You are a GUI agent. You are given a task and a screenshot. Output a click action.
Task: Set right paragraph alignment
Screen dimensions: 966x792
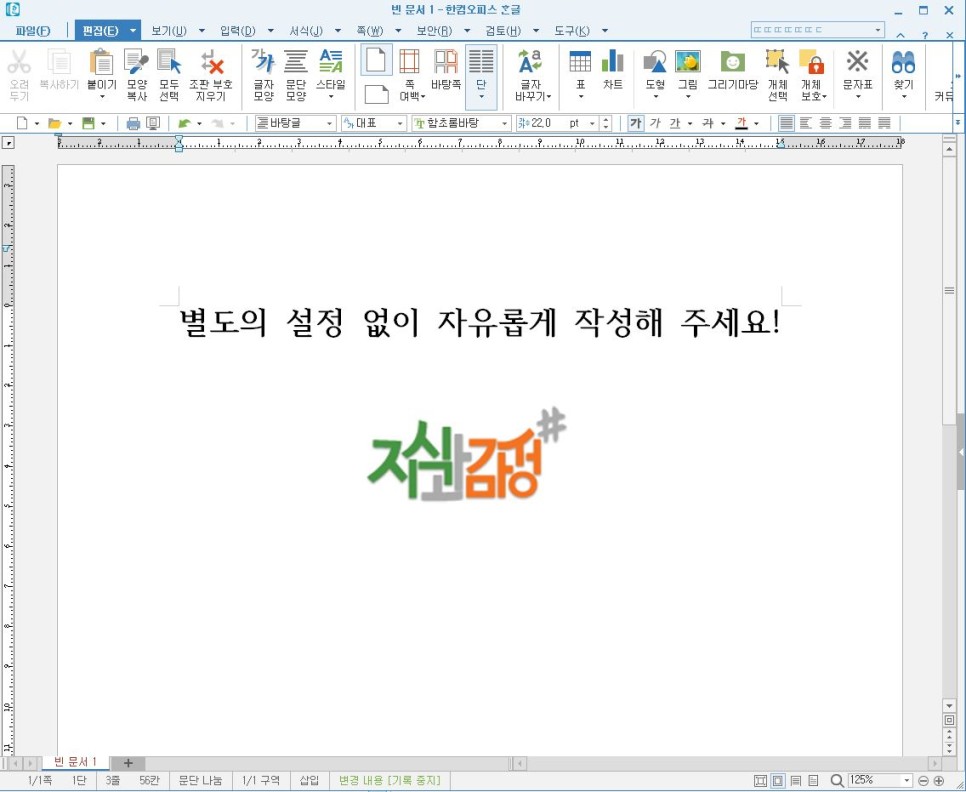pyautogui.click(x=845, y=123)
